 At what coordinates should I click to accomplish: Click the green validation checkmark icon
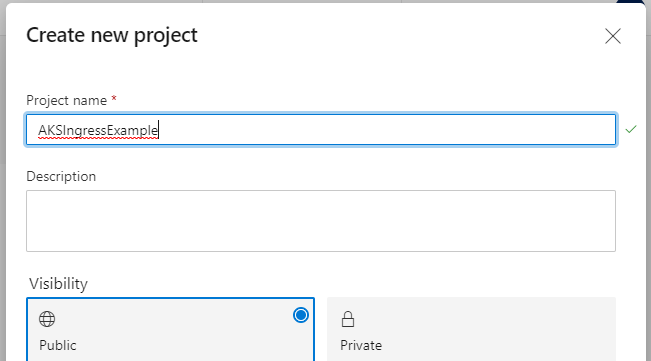(x=631, y=129)
